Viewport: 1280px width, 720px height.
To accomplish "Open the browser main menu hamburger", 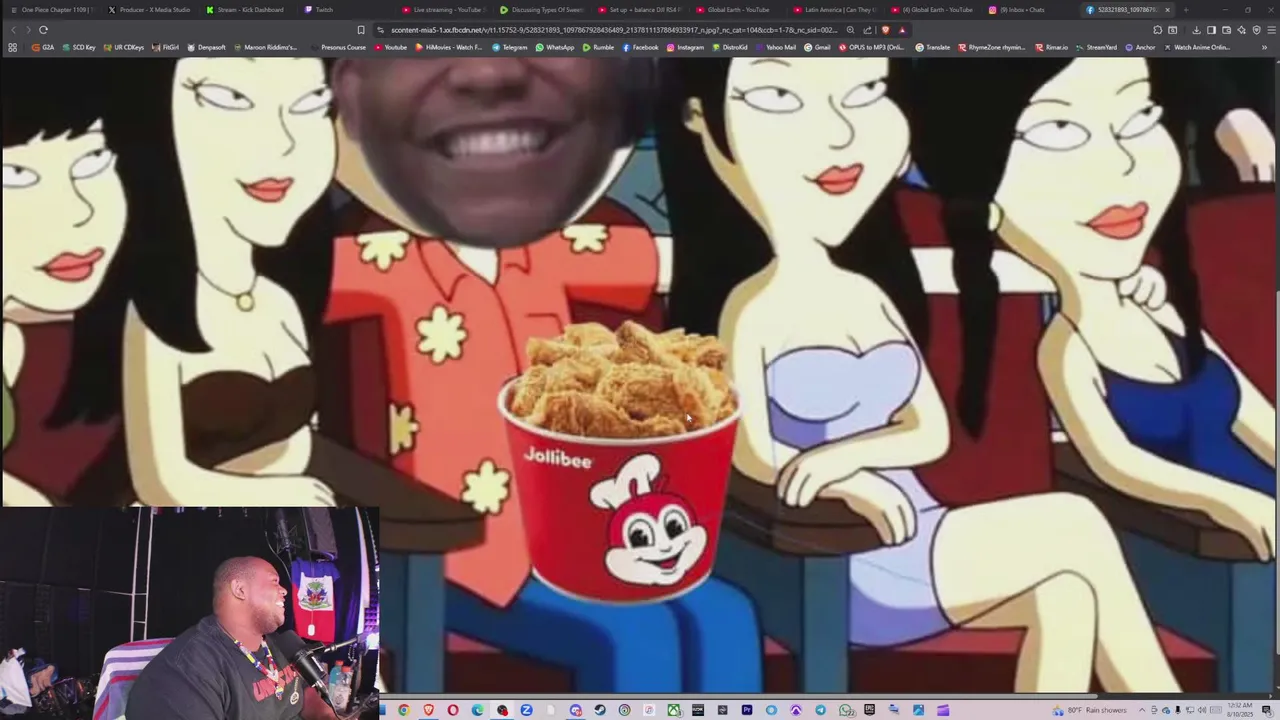I will coord(1271,30).
